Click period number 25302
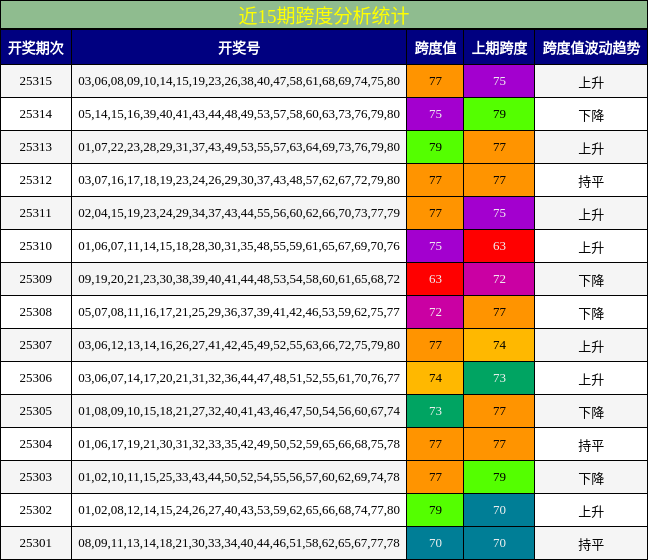Image resolution: width=648 pixels, height=560 pixels. point(36,510)
